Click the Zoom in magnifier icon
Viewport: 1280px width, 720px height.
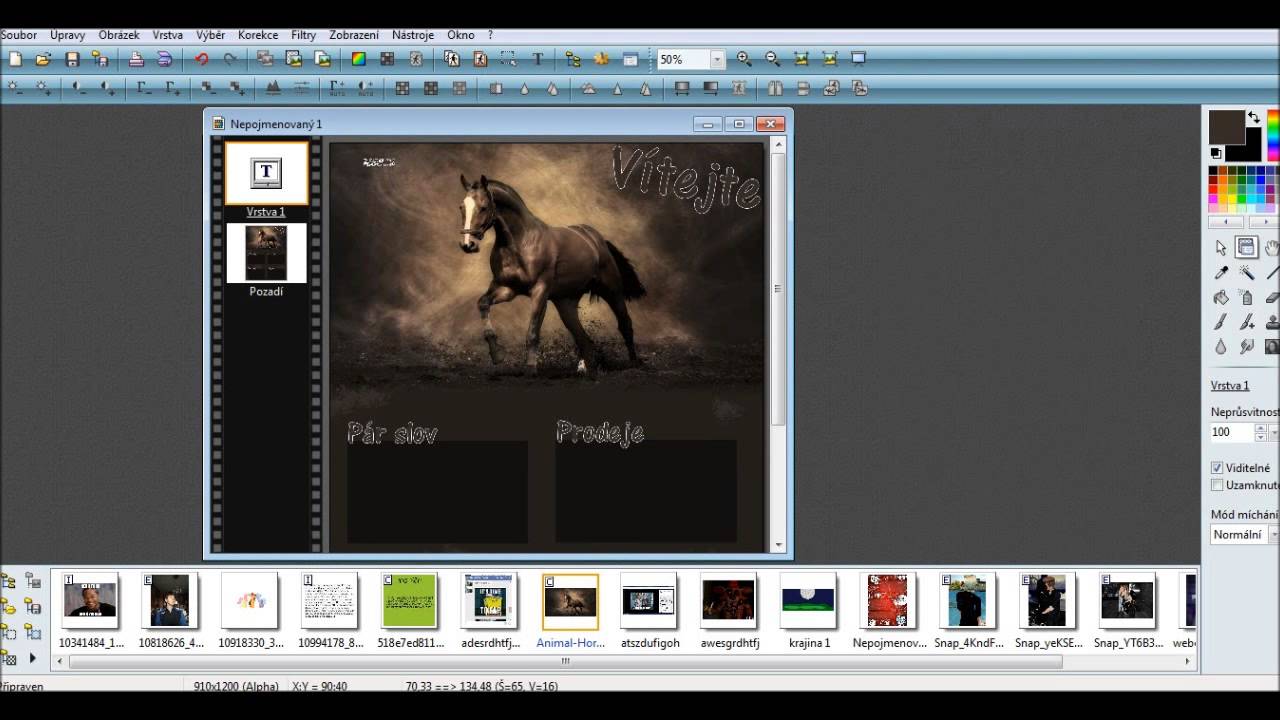744,59
